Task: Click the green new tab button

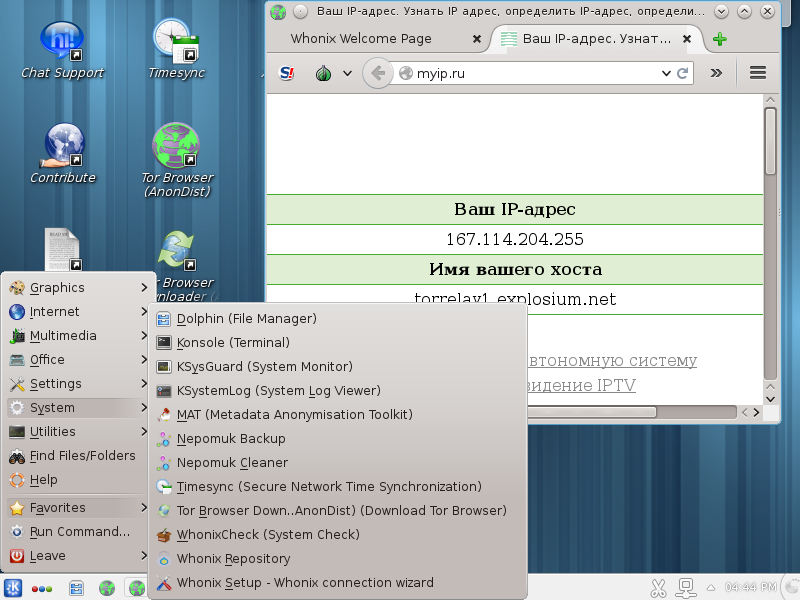Action: coord(720,40)
